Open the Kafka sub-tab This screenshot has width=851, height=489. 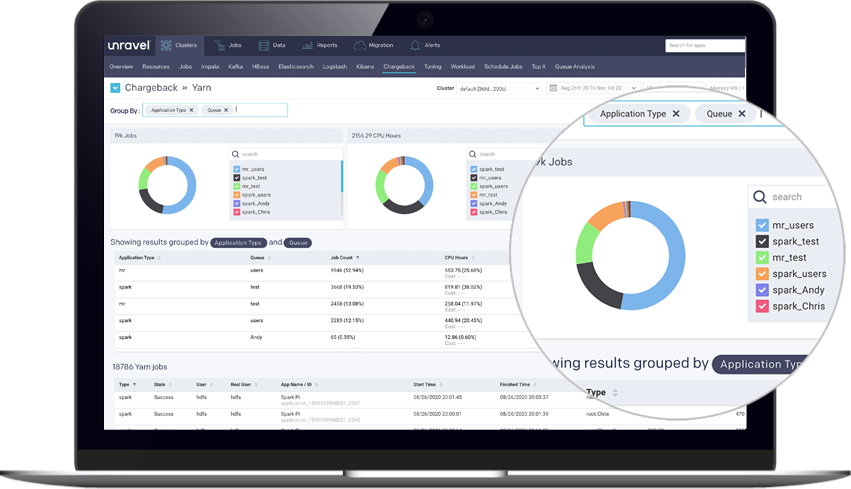(x=236, y=67)
